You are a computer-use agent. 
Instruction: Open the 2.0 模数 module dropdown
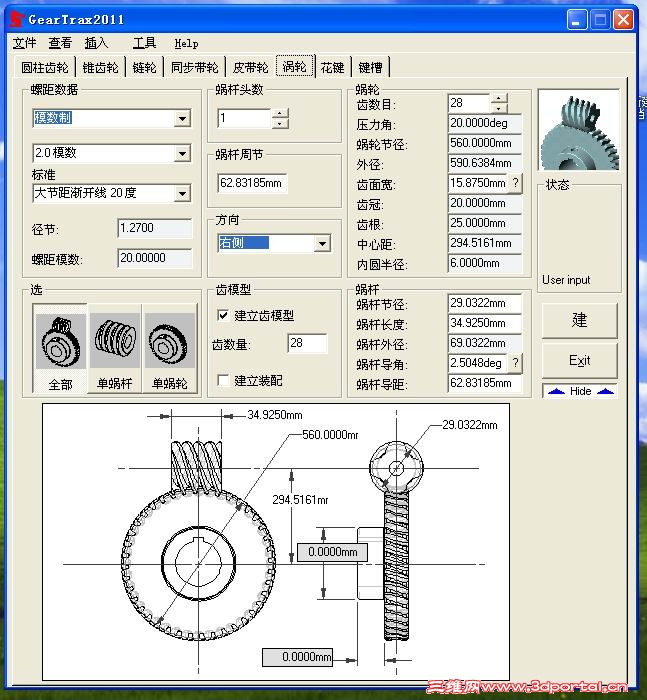182,154
